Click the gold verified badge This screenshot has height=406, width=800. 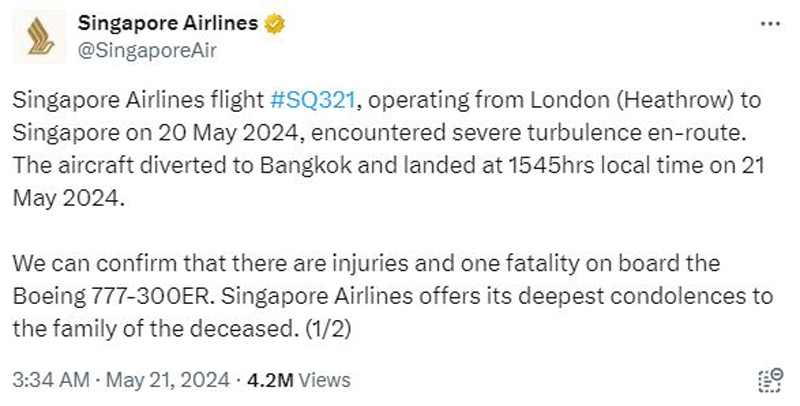[274, 24]
